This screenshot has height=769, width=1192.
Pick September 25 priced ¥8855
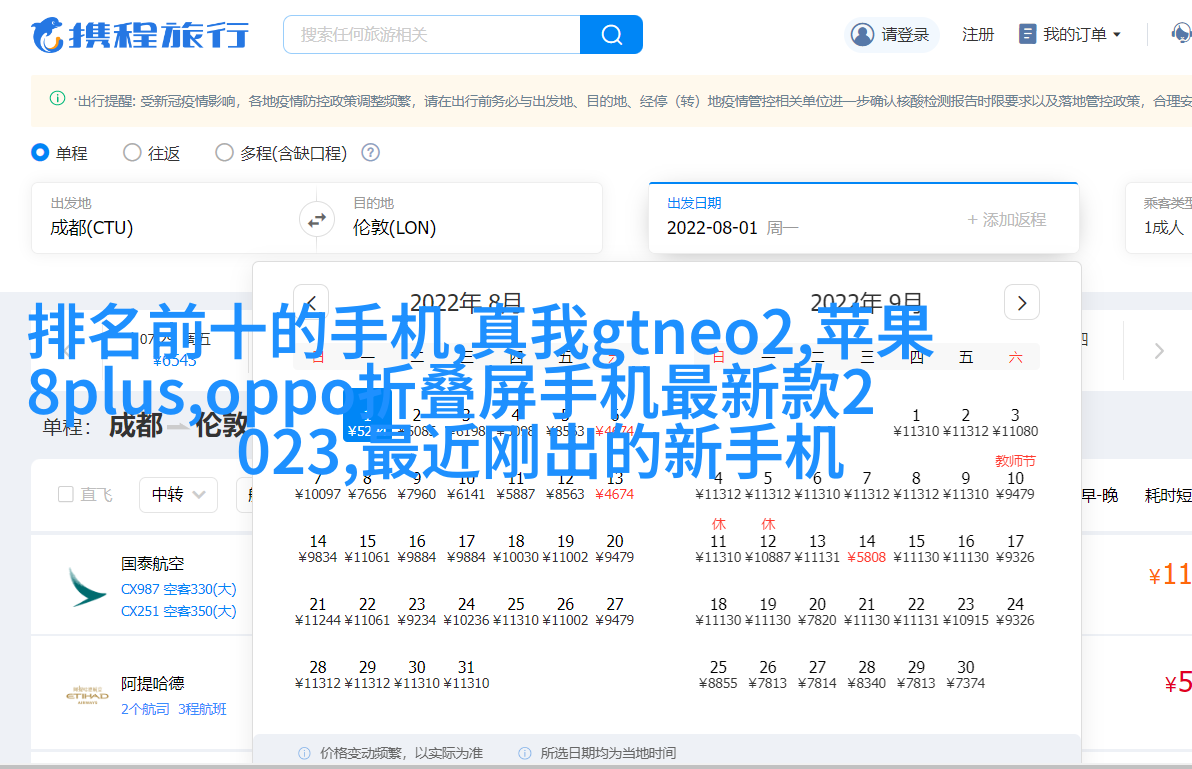[x=718, y=675]
